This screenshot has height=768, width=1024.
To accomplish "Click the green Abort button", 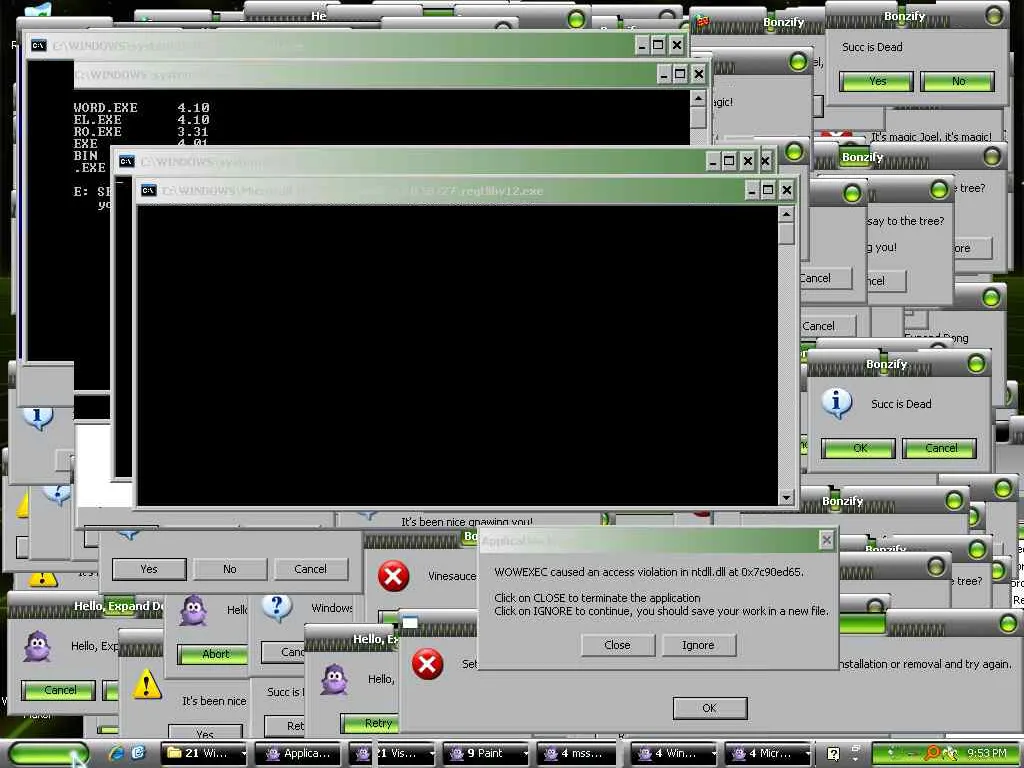I will click(213, 654).
